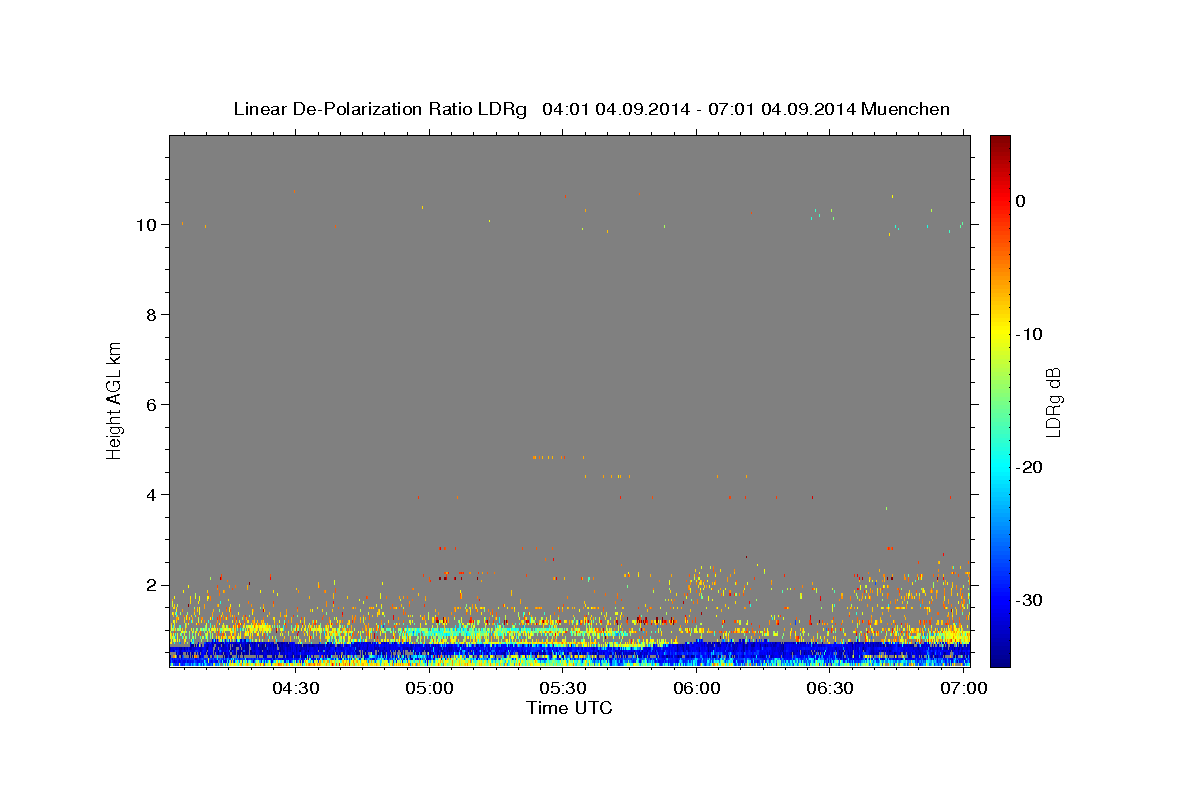Click the colorbar tick label -10
The height and width of the screenshot is (800, 1200).
(1029, 334)
